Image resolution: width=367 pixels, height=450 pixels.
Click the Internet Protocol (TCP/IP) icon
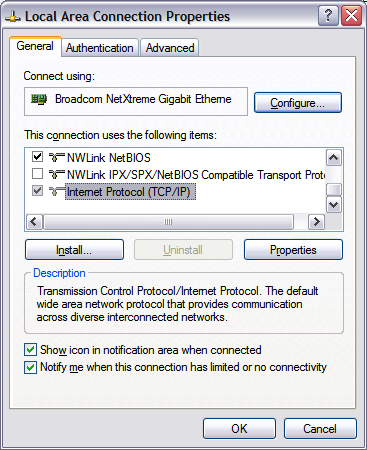point(56,191)
